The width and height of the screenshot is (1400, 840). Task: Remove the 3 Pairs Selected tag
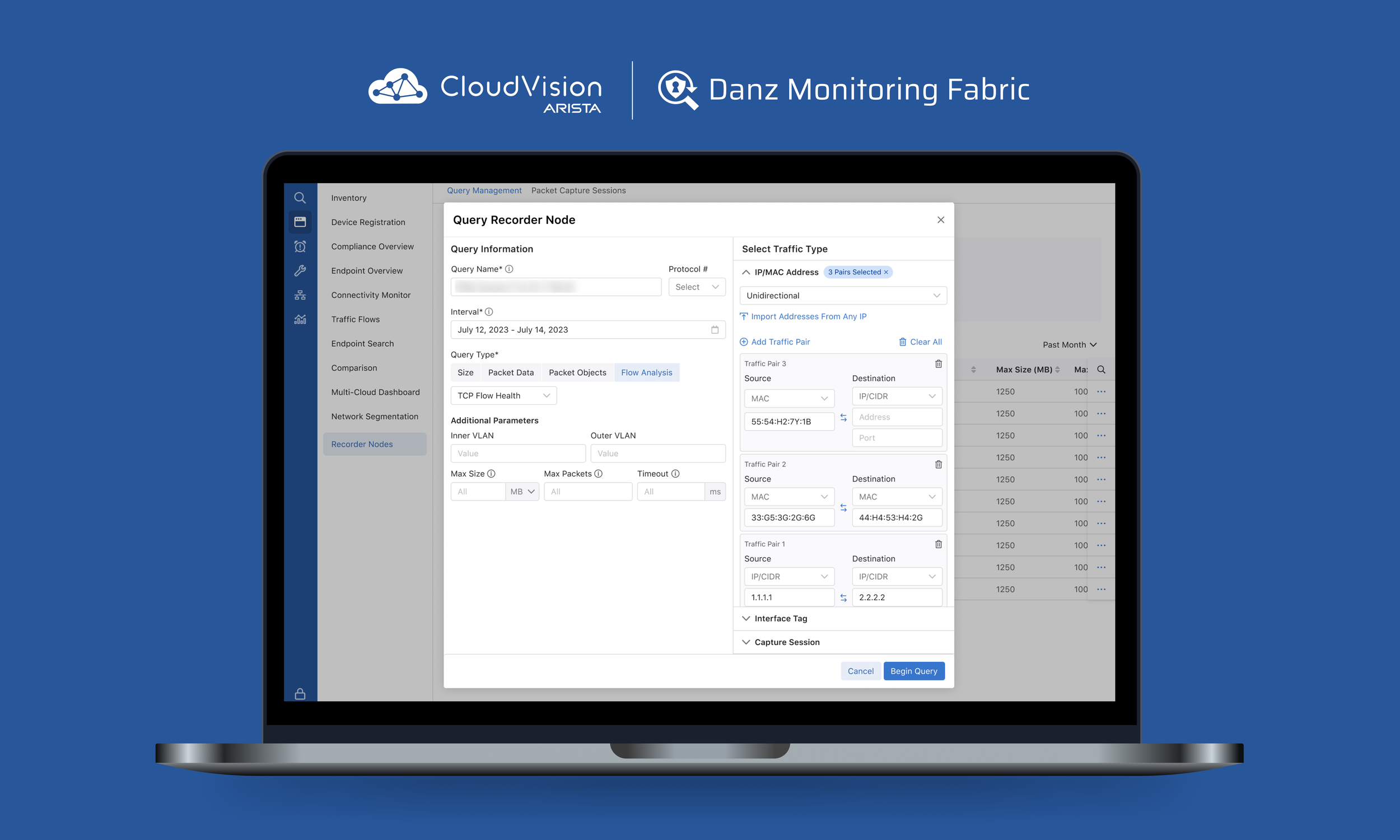(886, 272)
